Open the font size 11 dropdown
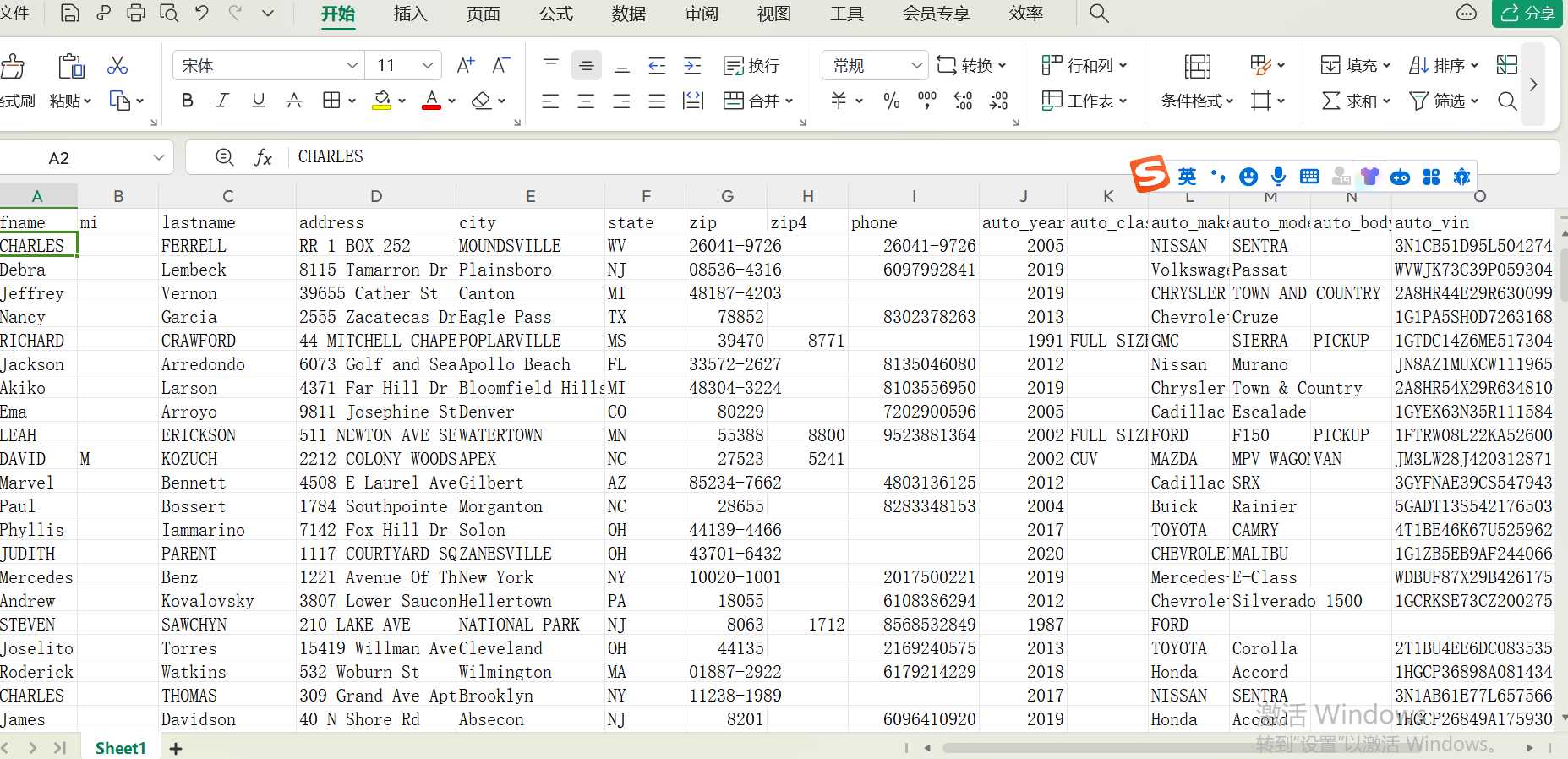1568x759 pixels. 428,65
